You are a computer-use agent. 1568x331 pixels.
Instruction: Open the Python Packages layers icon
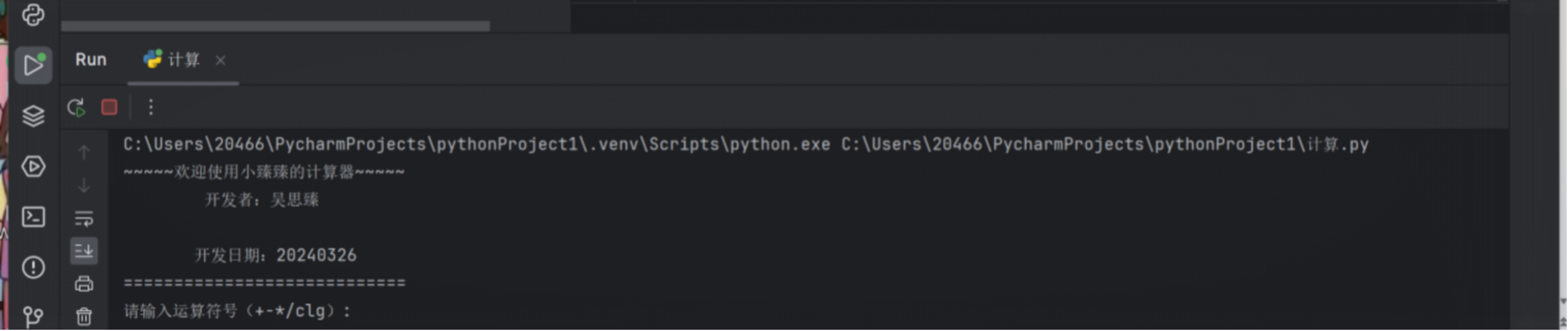click(33, 115)
